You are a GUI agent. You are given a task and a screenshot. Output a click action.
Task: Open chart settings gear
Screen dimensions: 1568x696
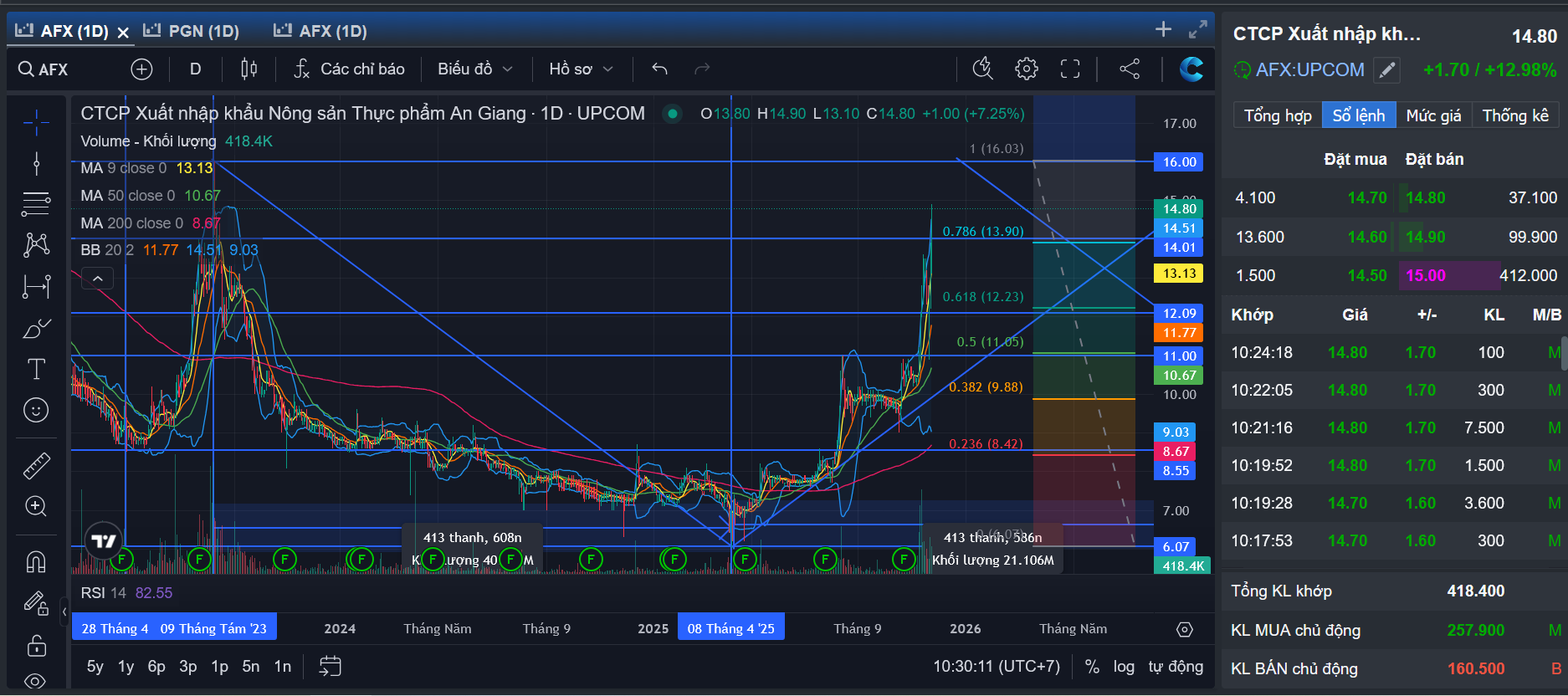(x=1027, y=69)
